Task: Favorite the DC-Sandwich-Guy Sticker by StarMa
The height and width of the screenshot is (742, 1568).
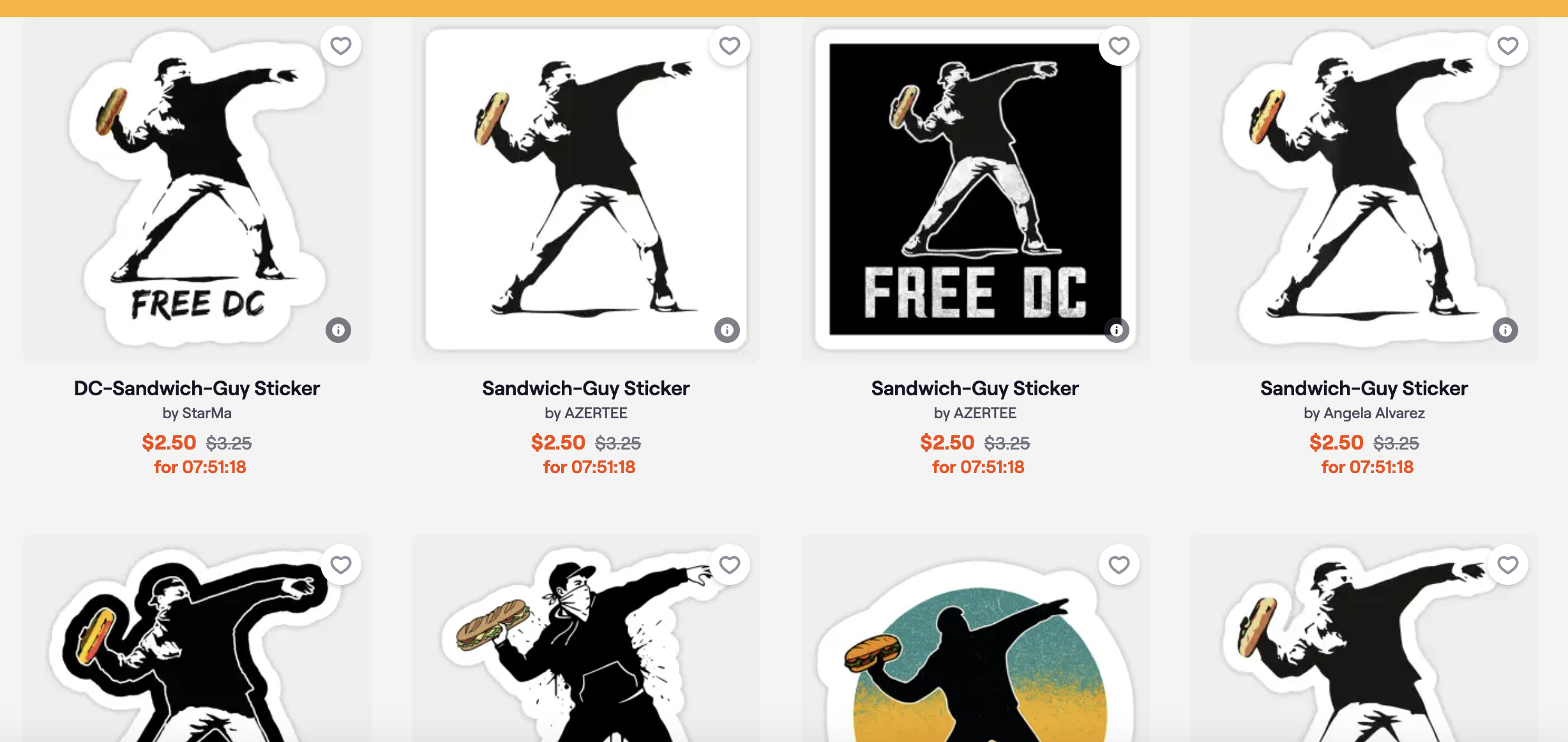Action: [341, 46]
